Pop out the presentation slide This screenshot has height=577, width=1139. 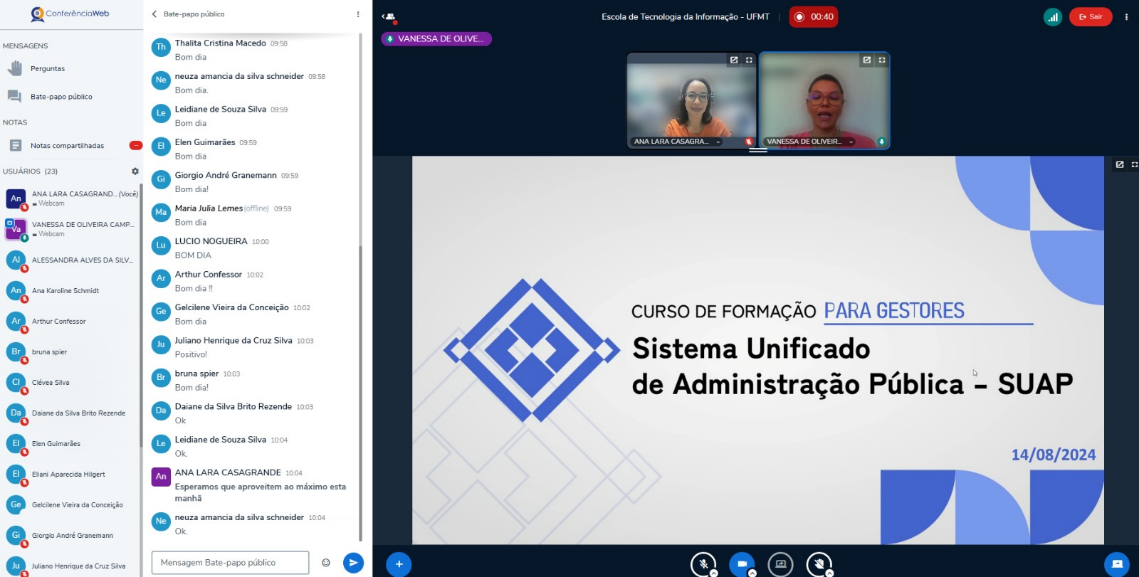(x=1119, y=165)
